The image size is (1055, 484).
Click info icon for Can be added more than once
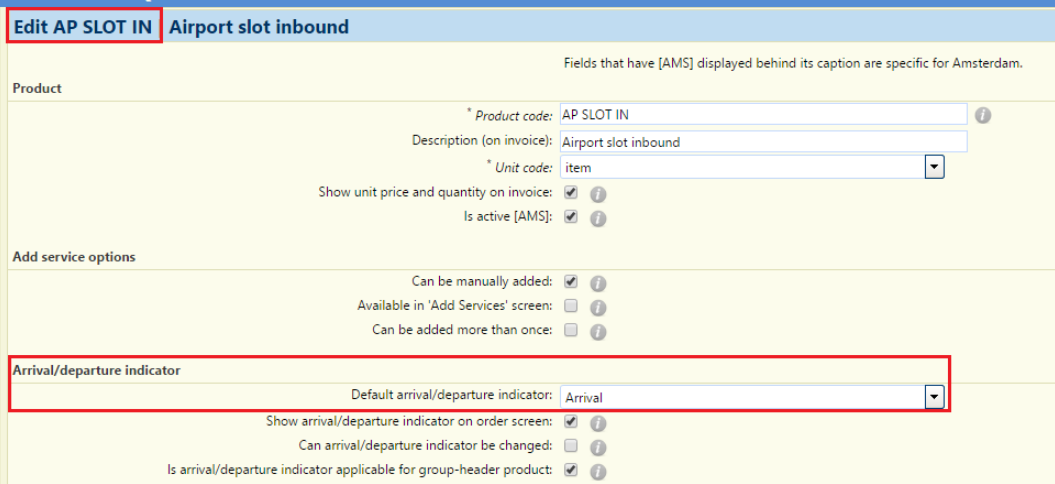pyautogui.click(x=598, y=332)
